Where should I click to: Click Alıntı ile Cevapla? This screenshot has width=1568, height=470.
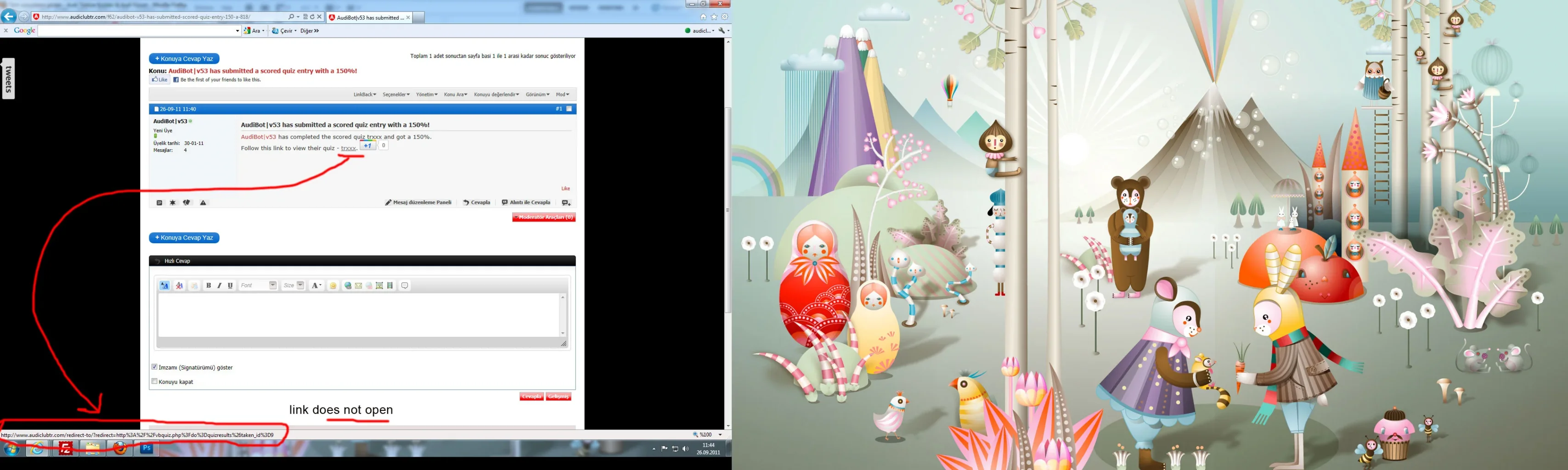[x=526, y=203]
